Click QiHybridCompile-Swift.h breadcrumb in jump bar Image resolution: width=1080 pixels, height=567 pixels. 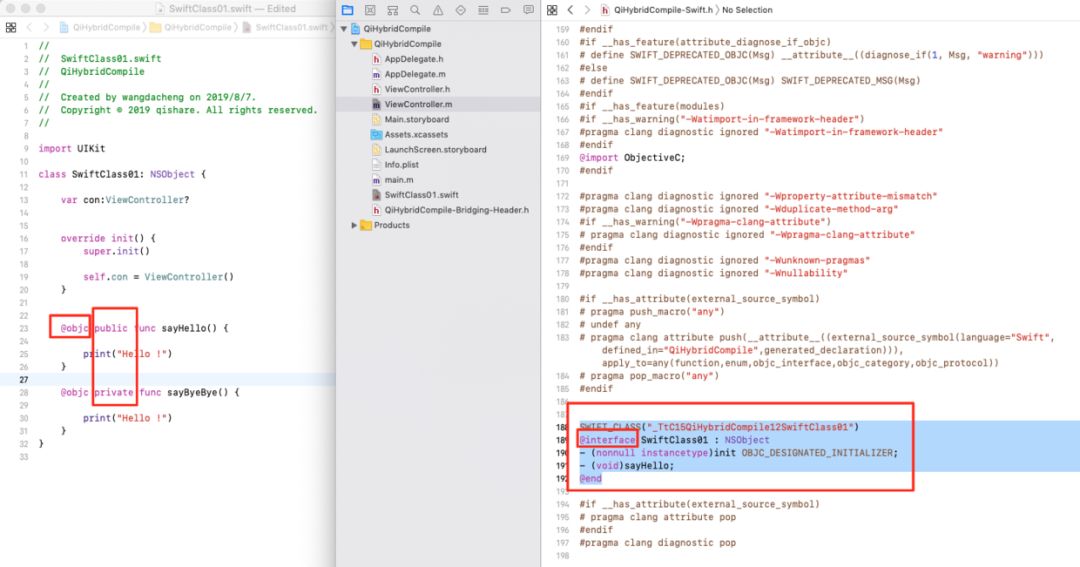[663, 10]
